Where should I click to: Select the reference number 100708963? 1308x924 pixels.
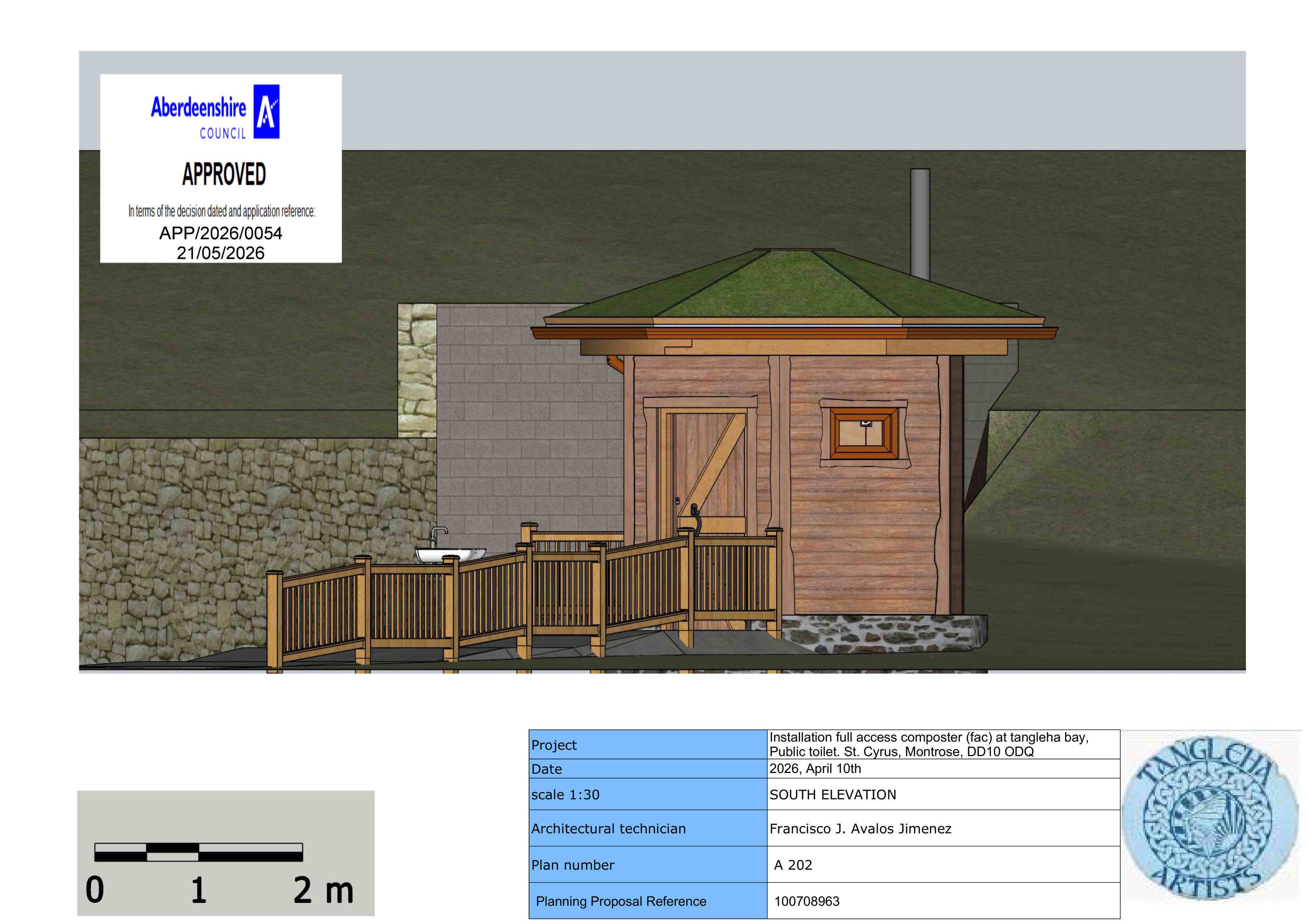coord(807,902)
